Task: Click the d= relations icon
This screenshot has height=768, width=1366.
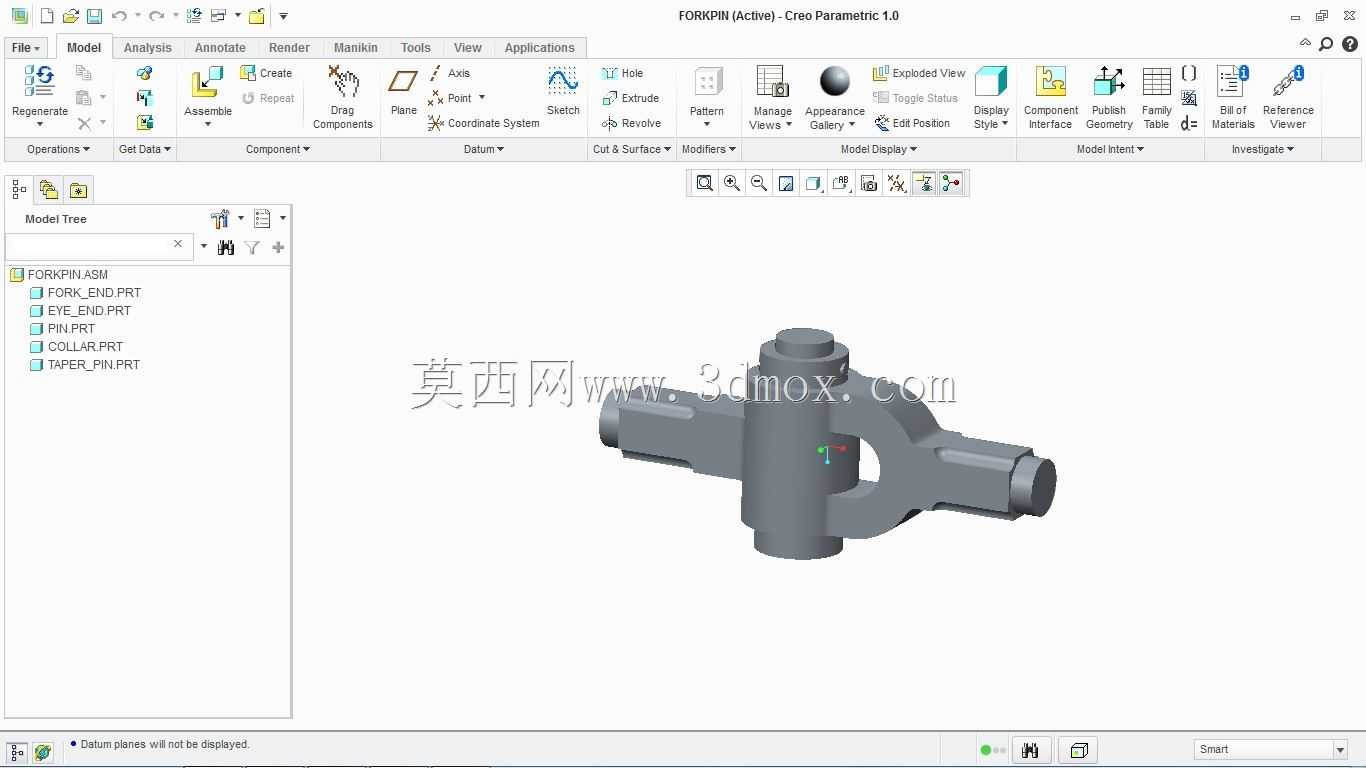Action: 1189,123
